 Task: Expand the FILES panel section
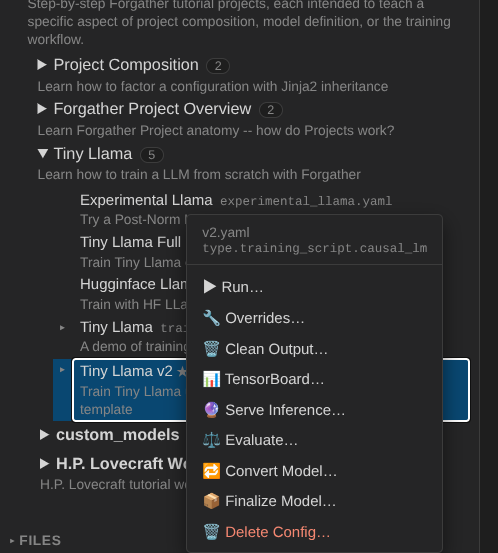coord(12,540)
